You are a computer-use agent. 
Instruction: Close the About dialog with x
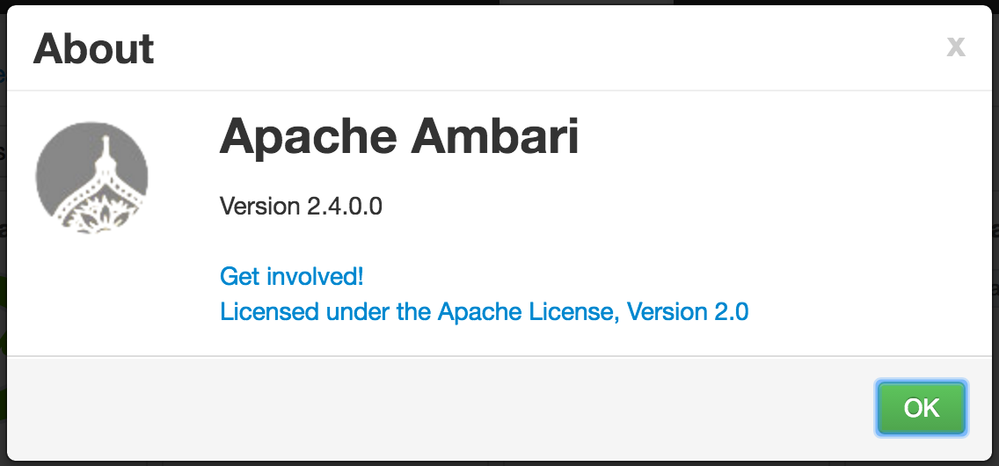(956, 46)
